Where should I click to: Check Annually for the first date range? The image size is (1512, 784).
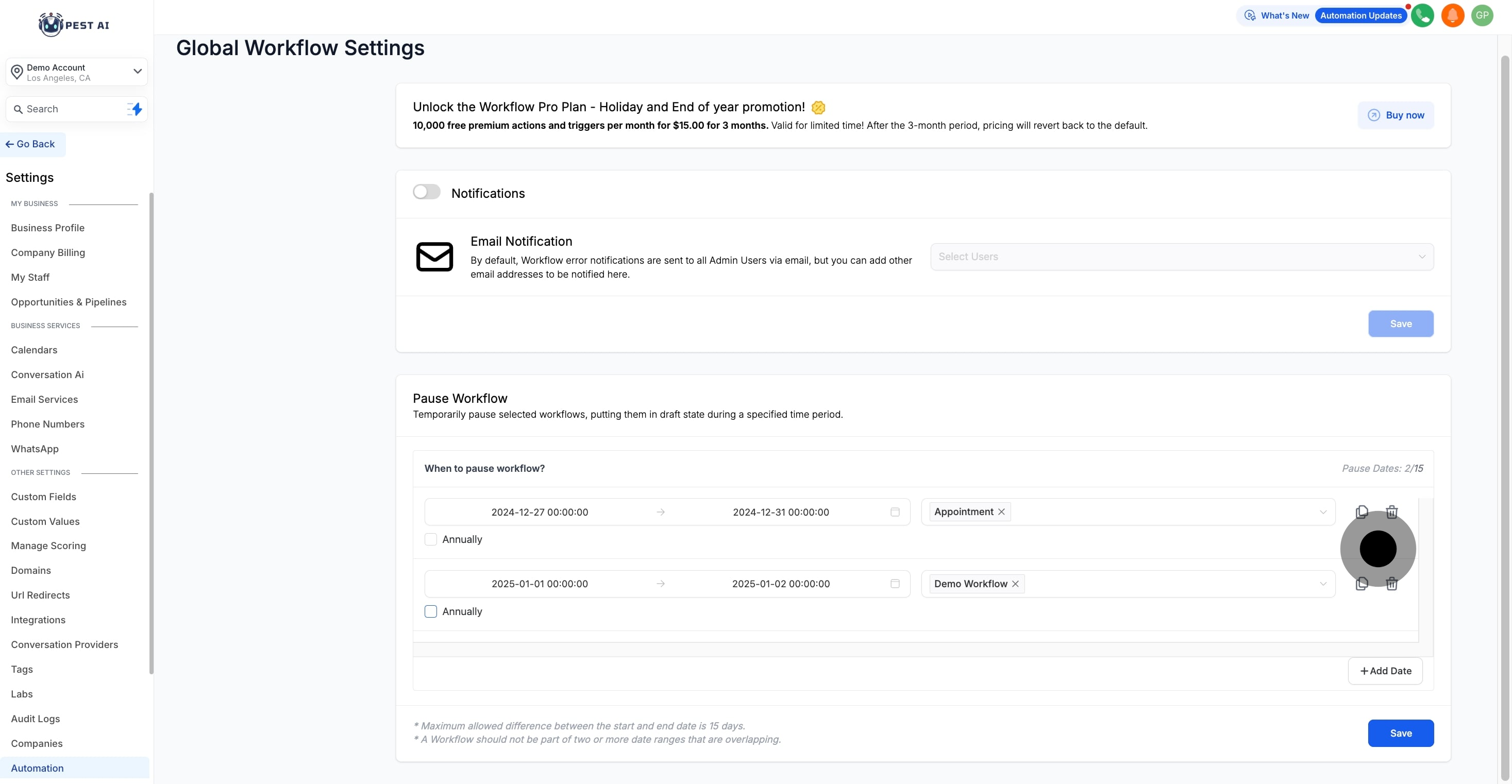click(431, 539)
